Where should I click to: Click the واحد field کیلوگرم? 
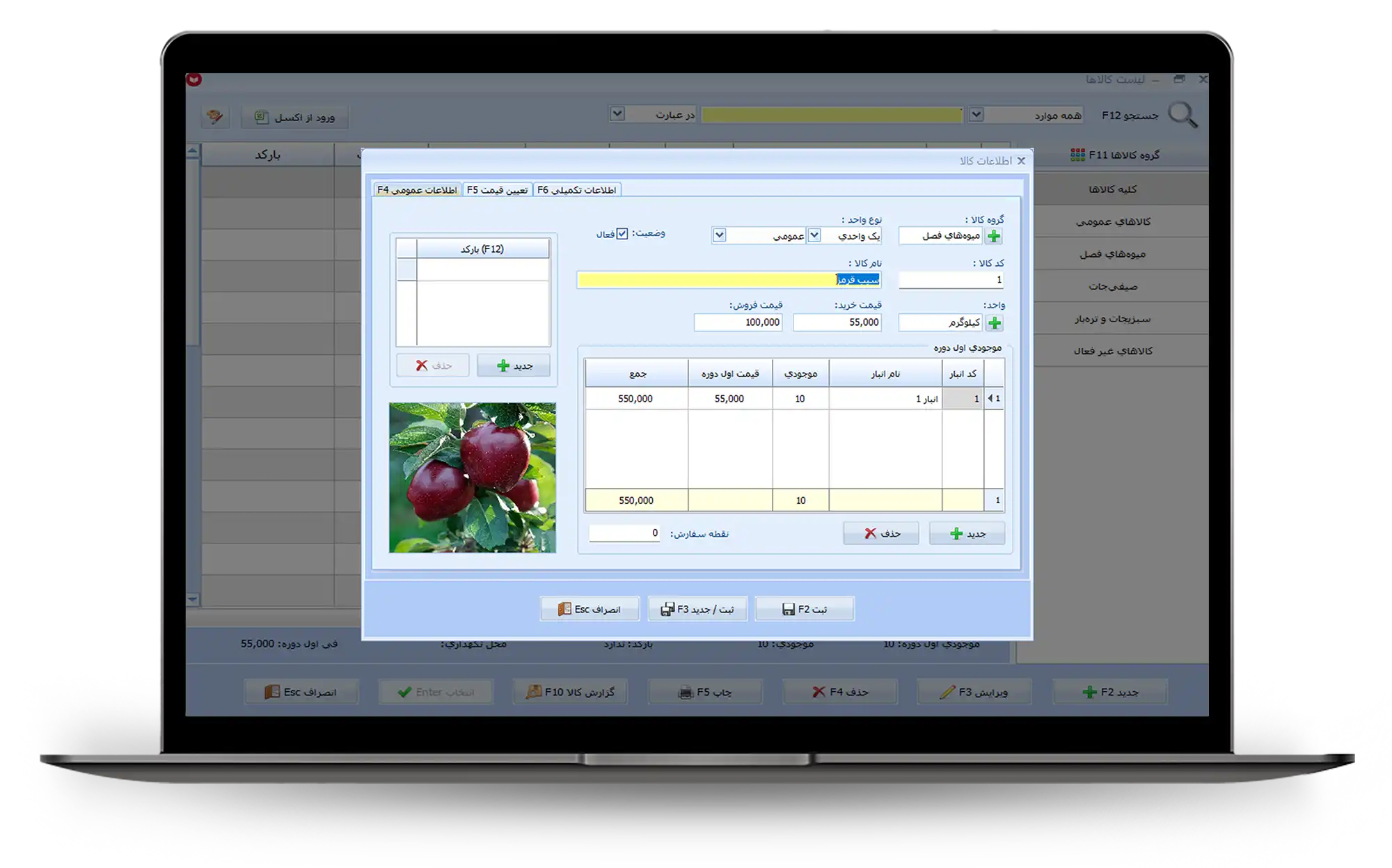tap(941, 322)
